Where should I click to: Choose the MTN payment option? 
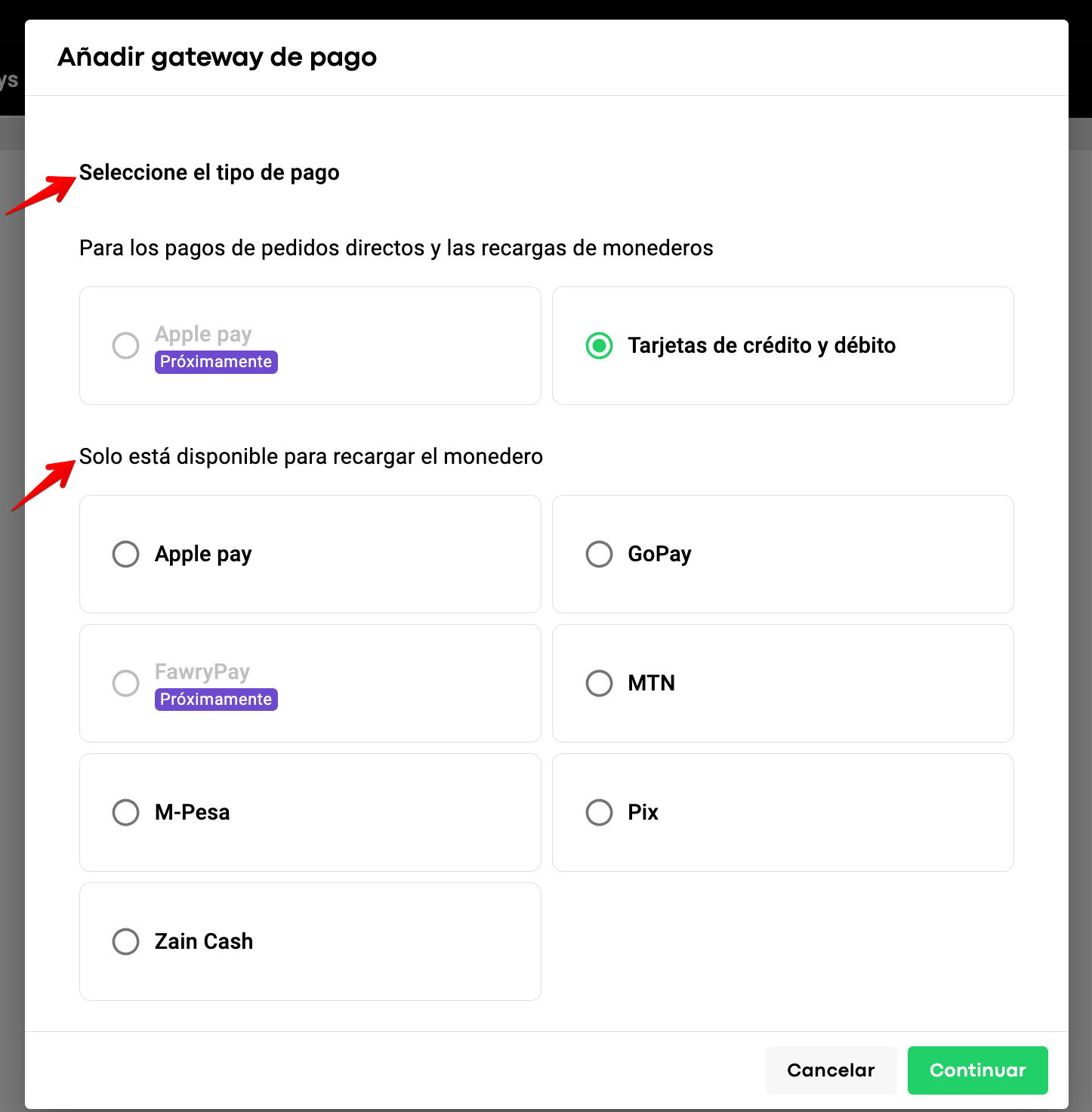click(x=599, y=684)
